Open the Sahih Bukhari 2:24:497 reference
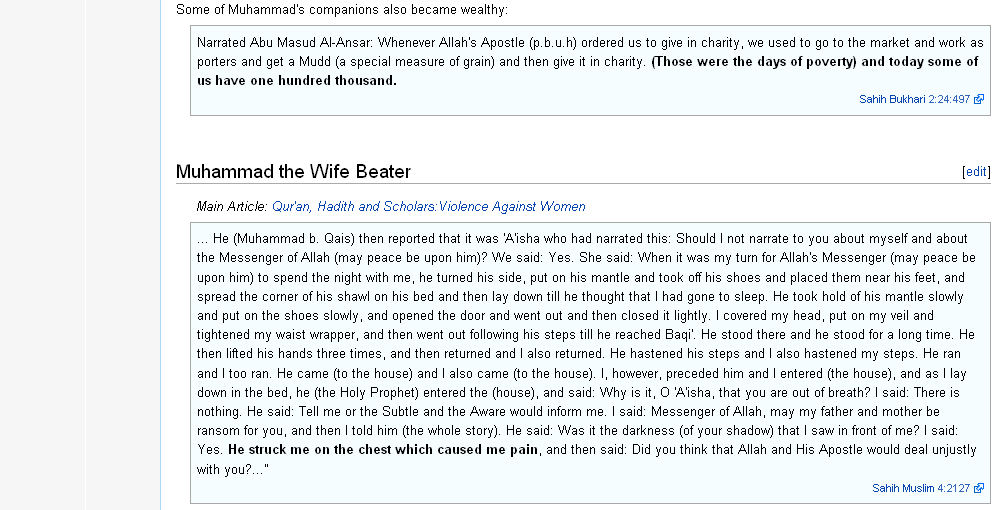 914,99
